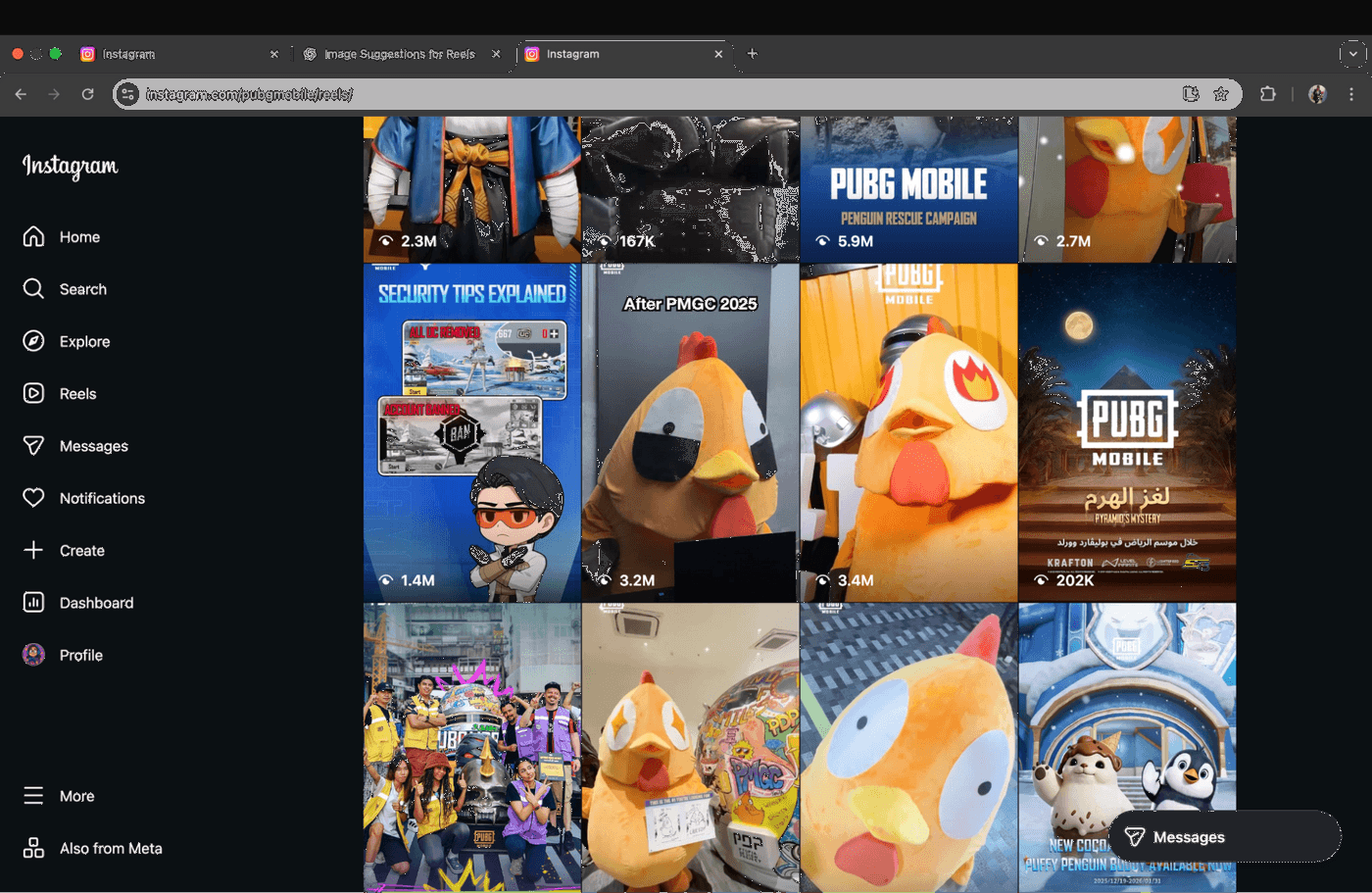Expand the Also from Meta menu
Screen dimensions: 1372x893
coord(33,848)
